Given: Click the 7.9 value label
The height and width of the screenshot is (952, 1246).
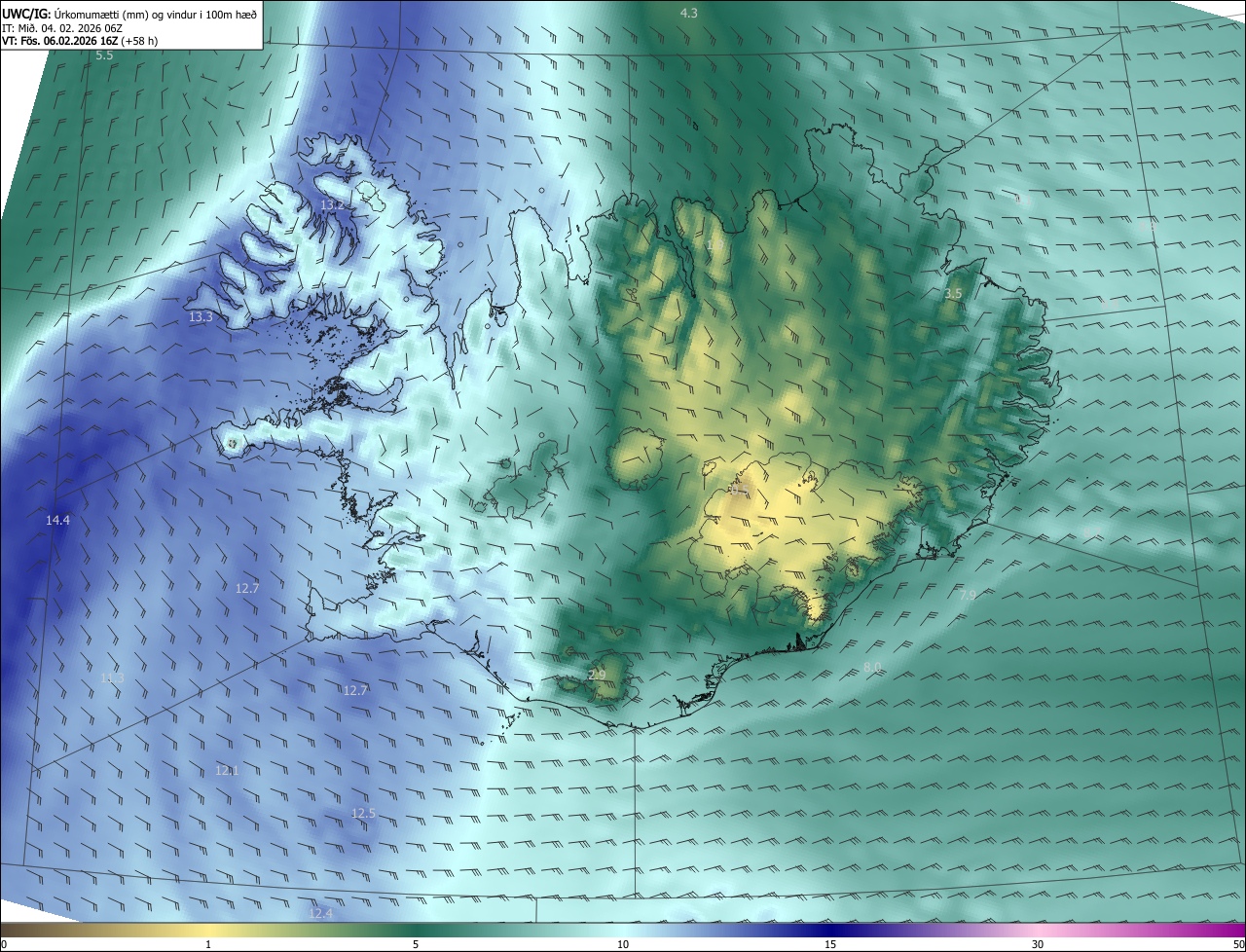Looking at the screenshot, I should 967,595.
